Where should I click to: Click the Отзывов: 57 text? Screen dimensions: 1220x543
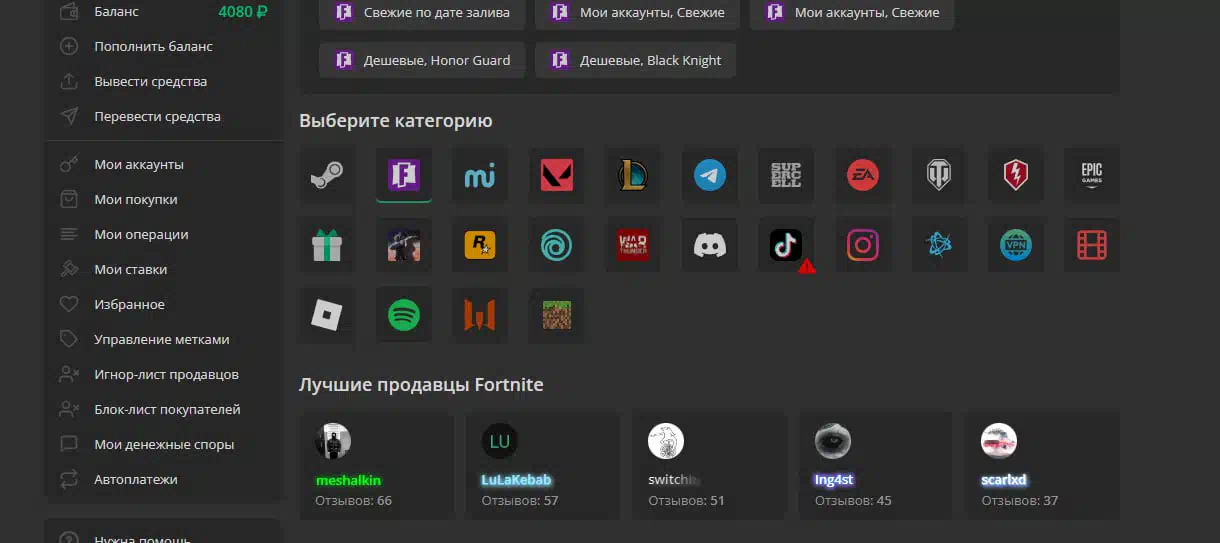click(520, 500)
